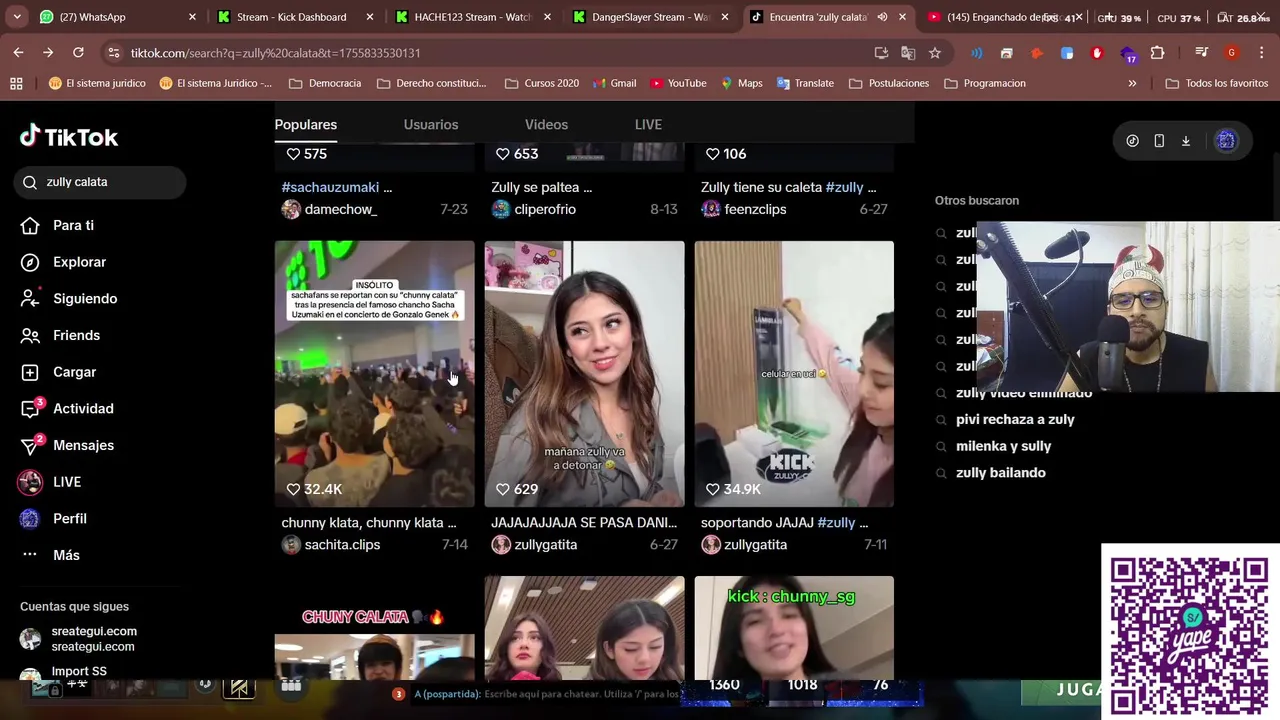Click the address bar URL
This screenshot has width=1280, height=720.
pyautogui.click(x=275, y=53)
